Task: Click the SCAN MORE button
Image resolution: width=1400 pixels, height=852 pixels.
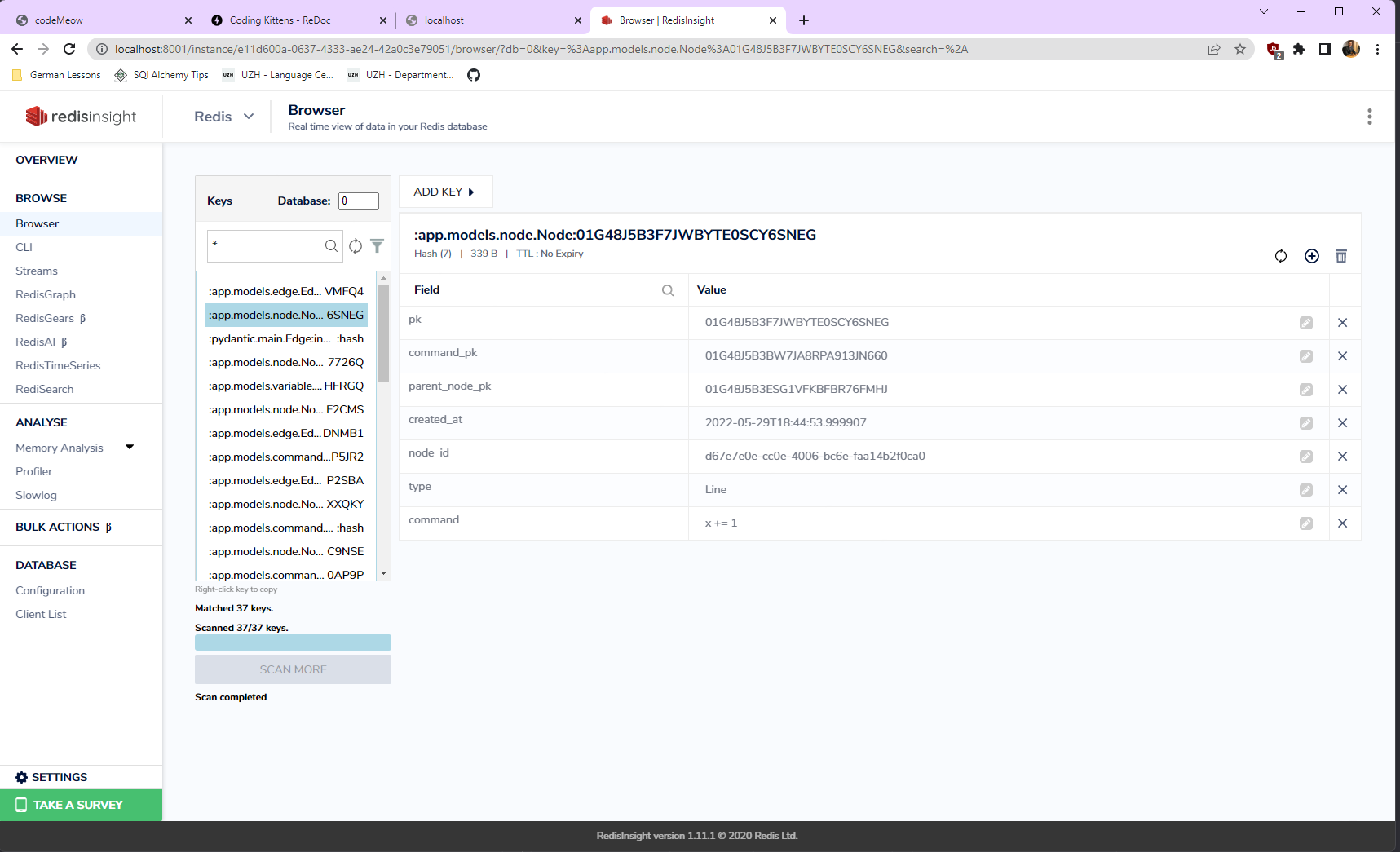Action: click(293, 669)
